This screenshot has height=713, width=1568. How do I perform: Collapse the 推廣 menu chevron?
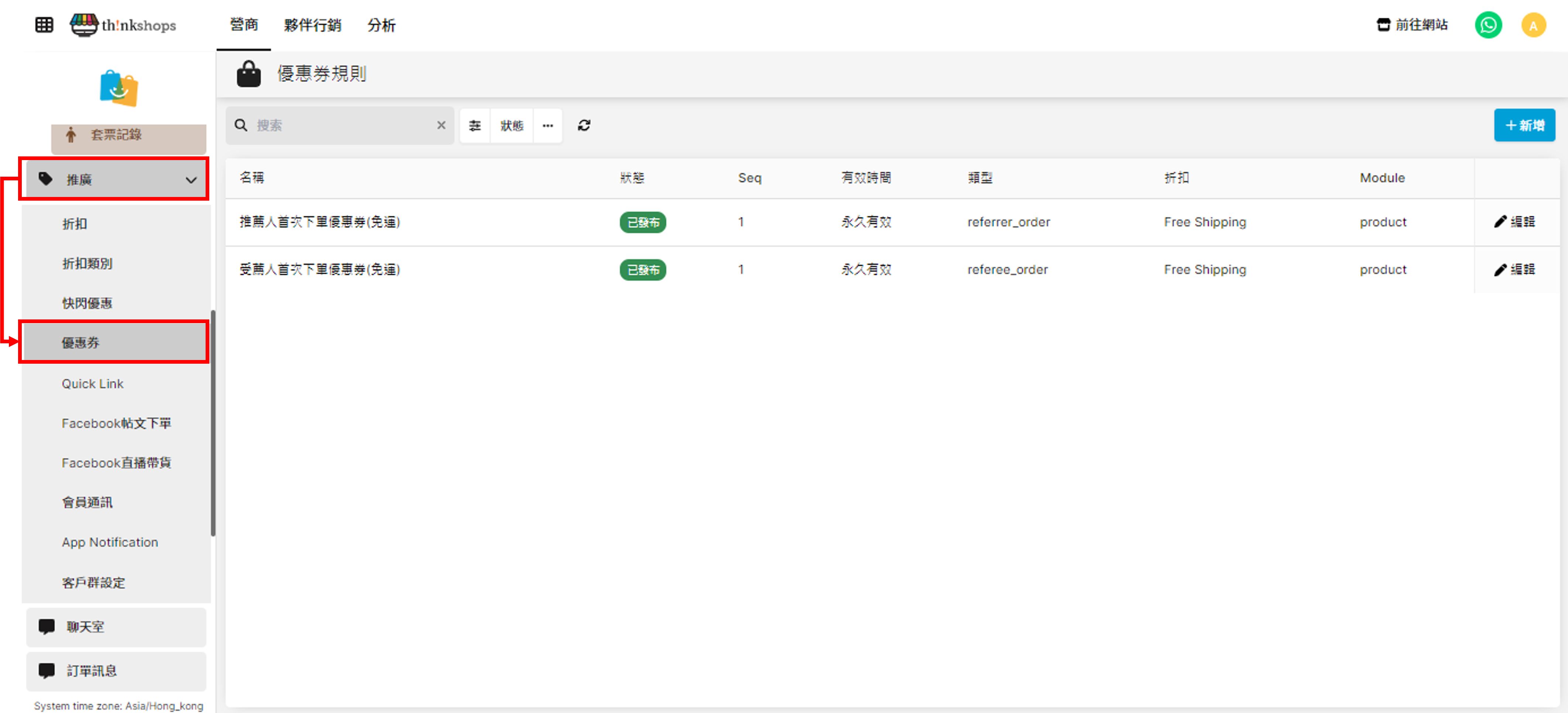pos(190,180)
